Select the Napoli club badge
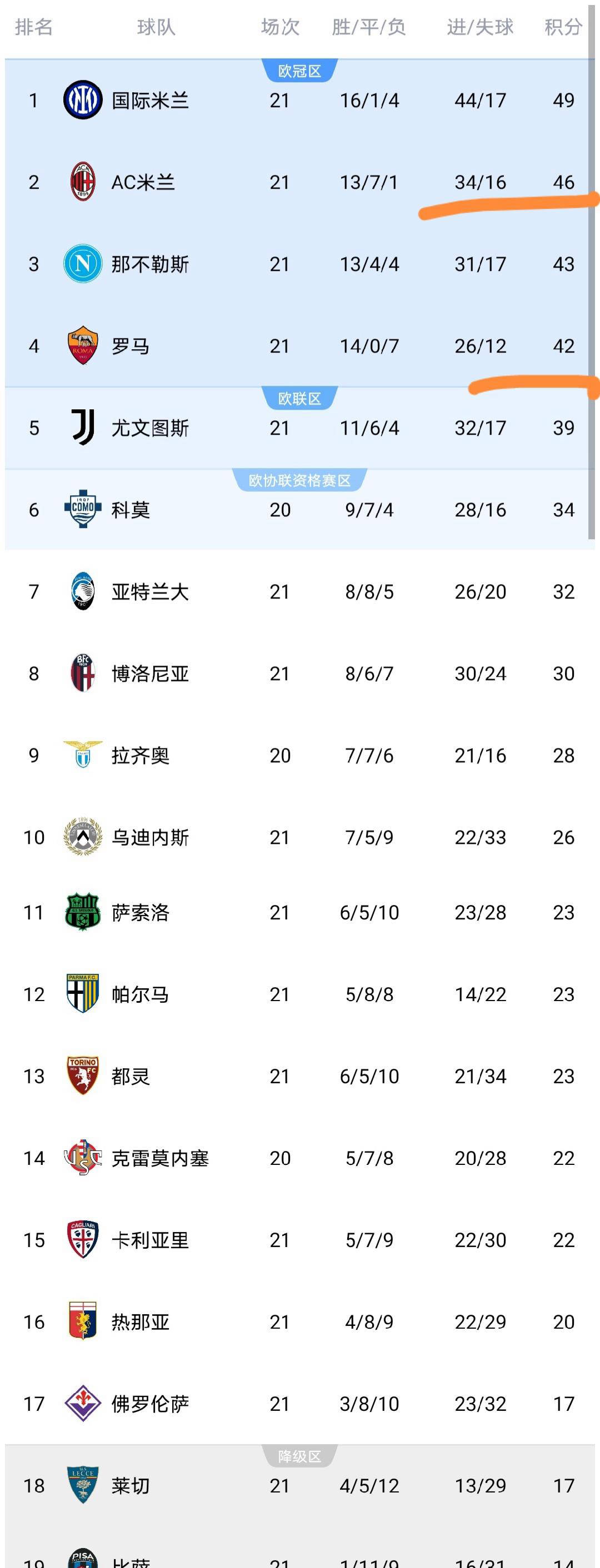Viewport: 600px width, 1568px height. (83, 264)
